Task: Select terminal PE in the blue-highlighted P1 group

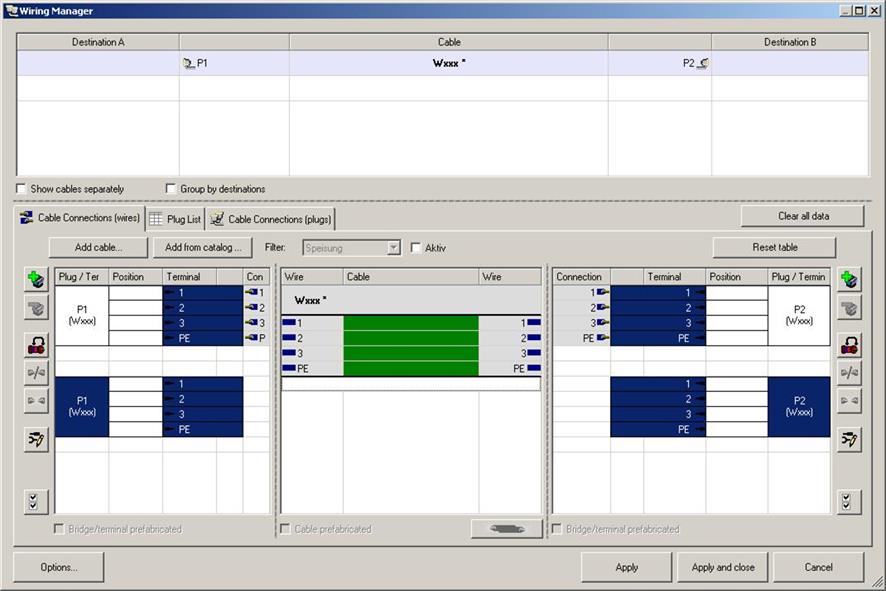Action: [203, 429]
